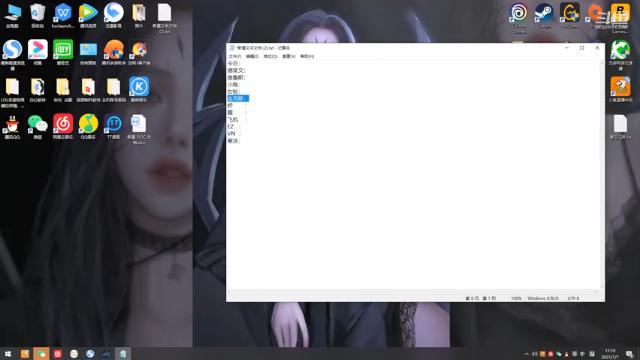Click the 100% zoom status bar entry
The width and height of the screenshot is (640, 360).
coord(516,298)
